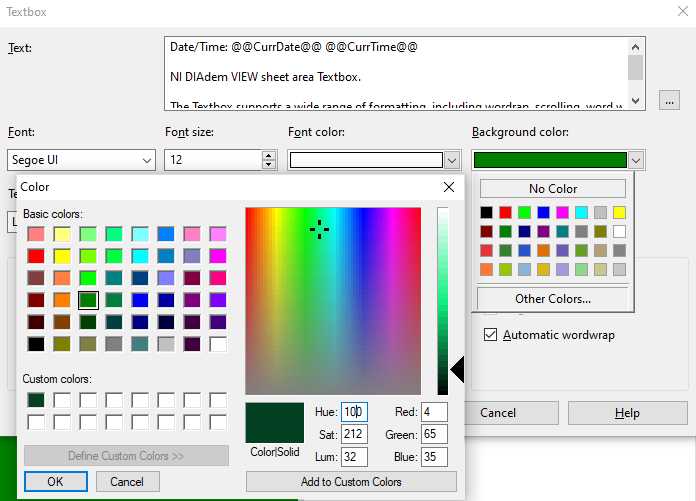Click the black swatch in background palette
Image resolution: width=696 pixels, height=501 pixels.
[x=486, y=212]
